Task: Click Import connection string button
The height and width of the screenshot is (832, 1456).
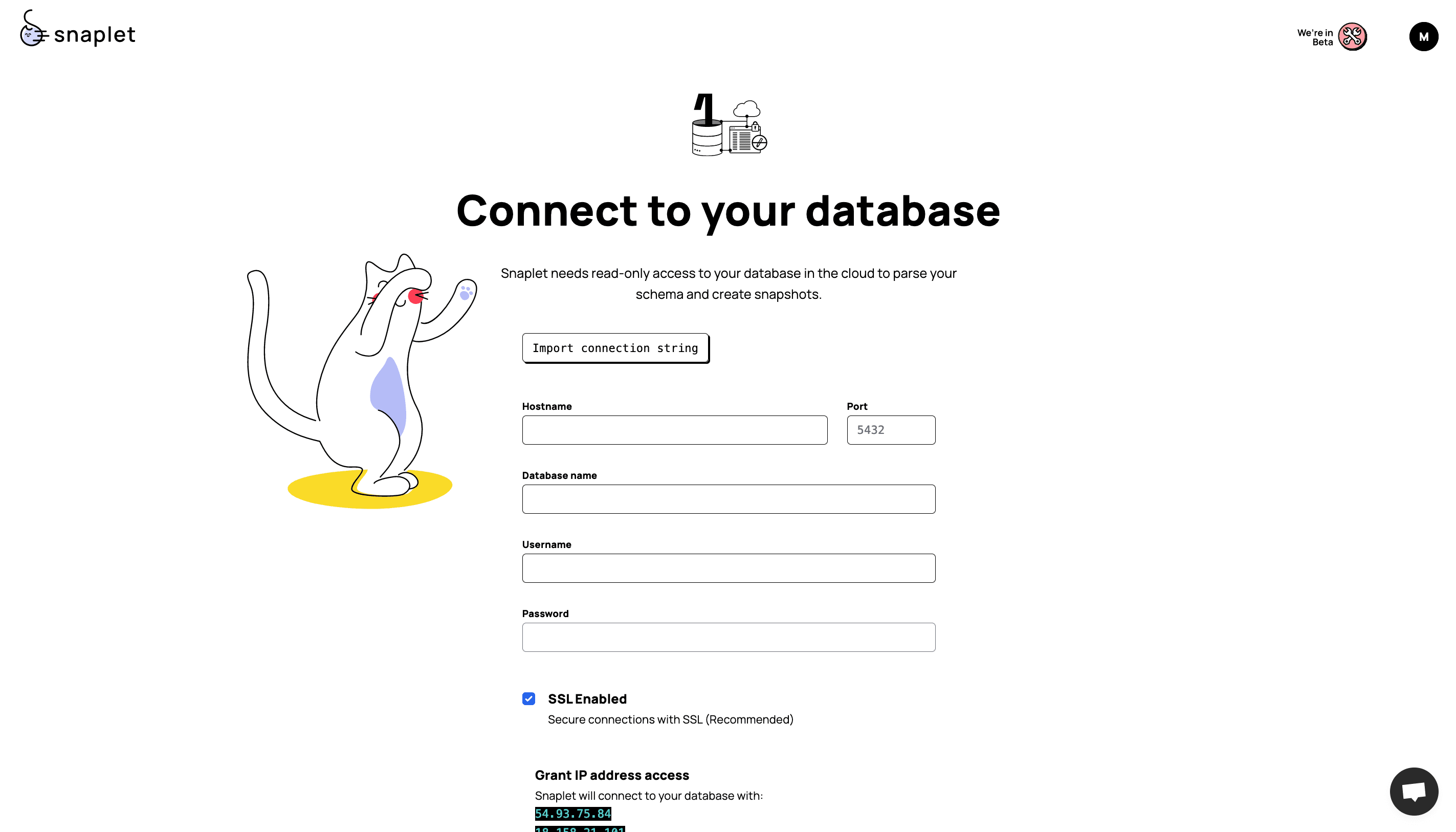Action: tap(615, 348)
